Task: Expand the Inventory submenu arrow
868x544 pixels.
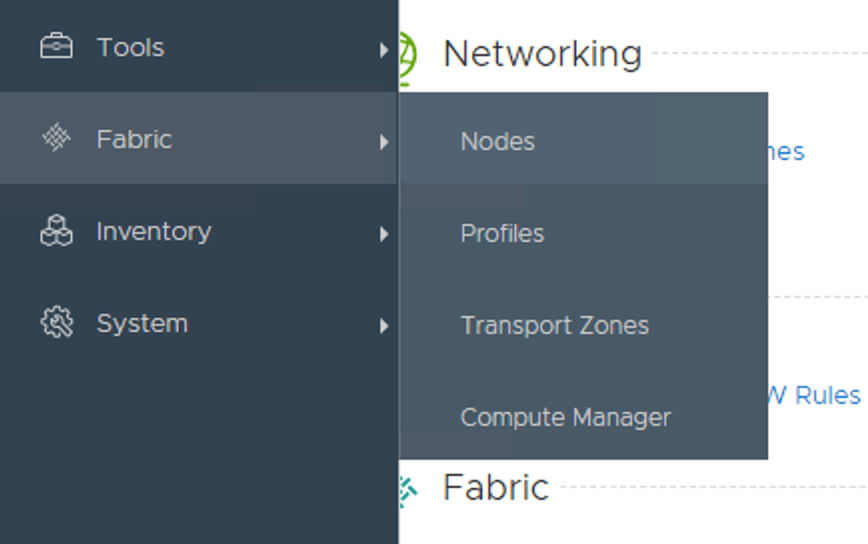Action: tap(384, 234)
